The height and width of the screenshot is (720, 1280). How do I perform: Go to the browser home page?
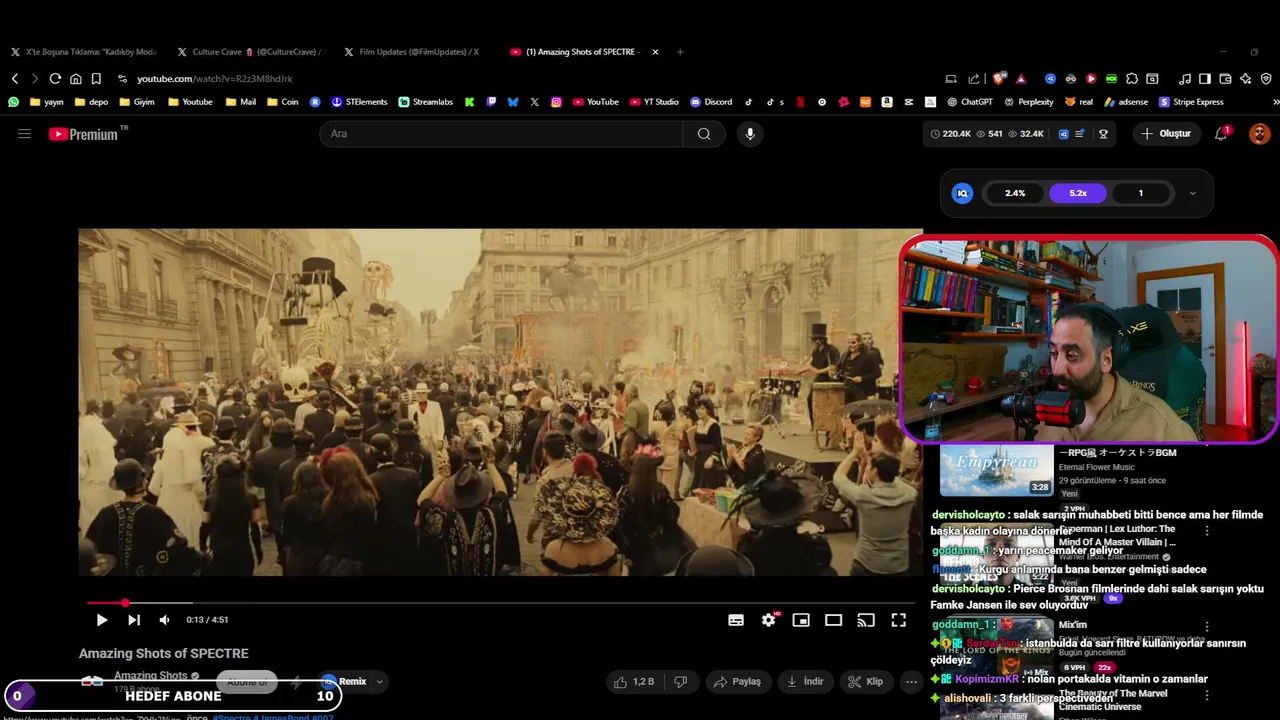tap(75, 78)
